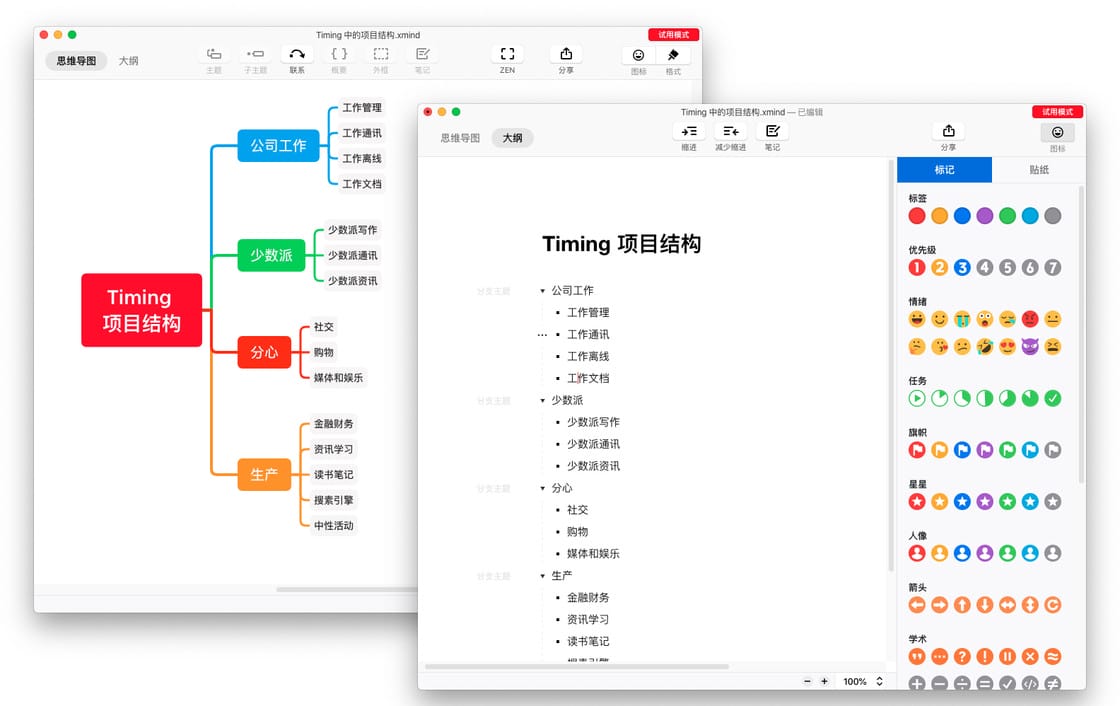Toggle 图标 smiley panel in outline window

(x=1057, y=132)
